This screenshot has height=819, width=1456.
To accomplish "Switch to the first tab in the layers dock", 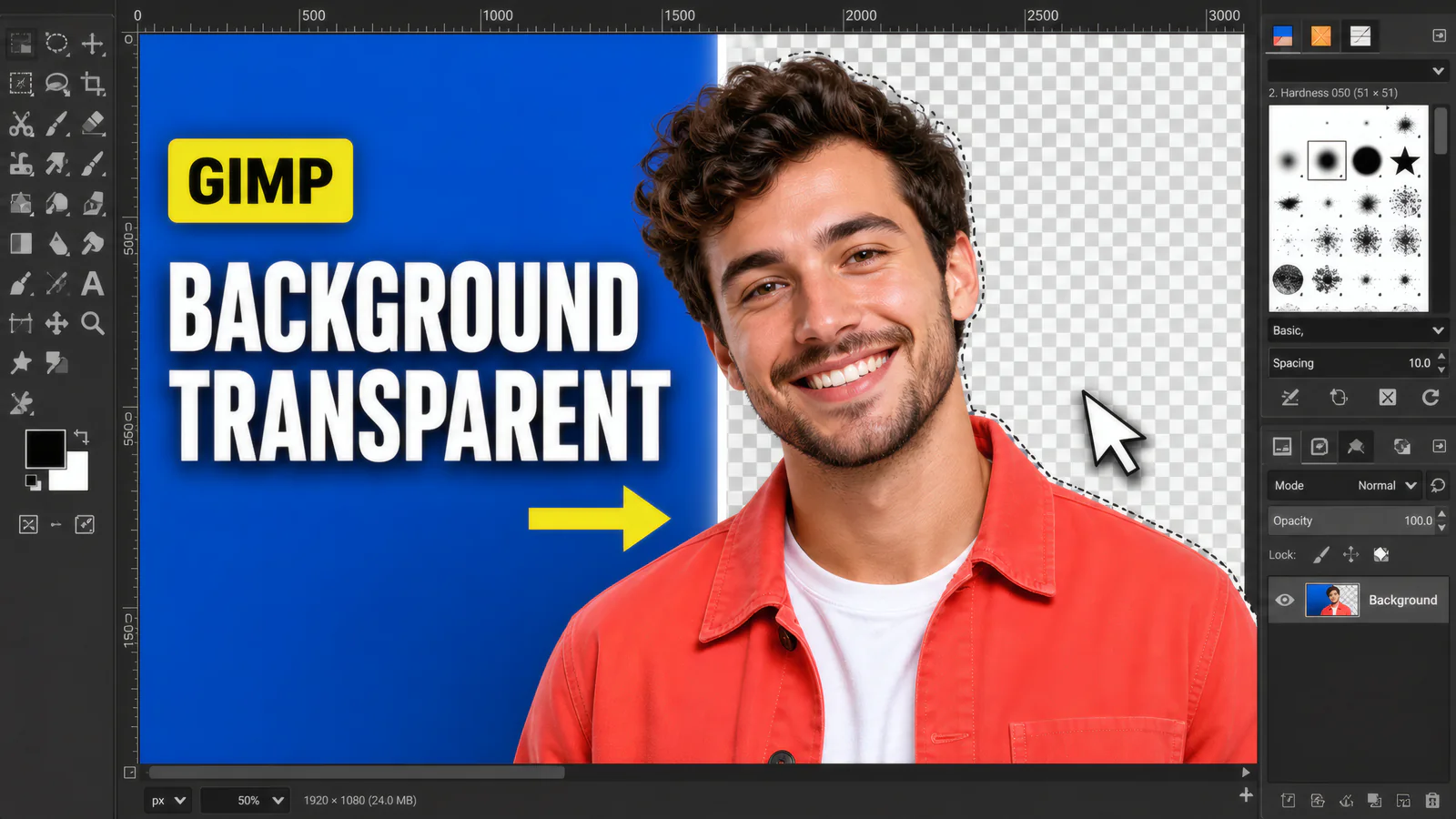I will pos(1282,446).
